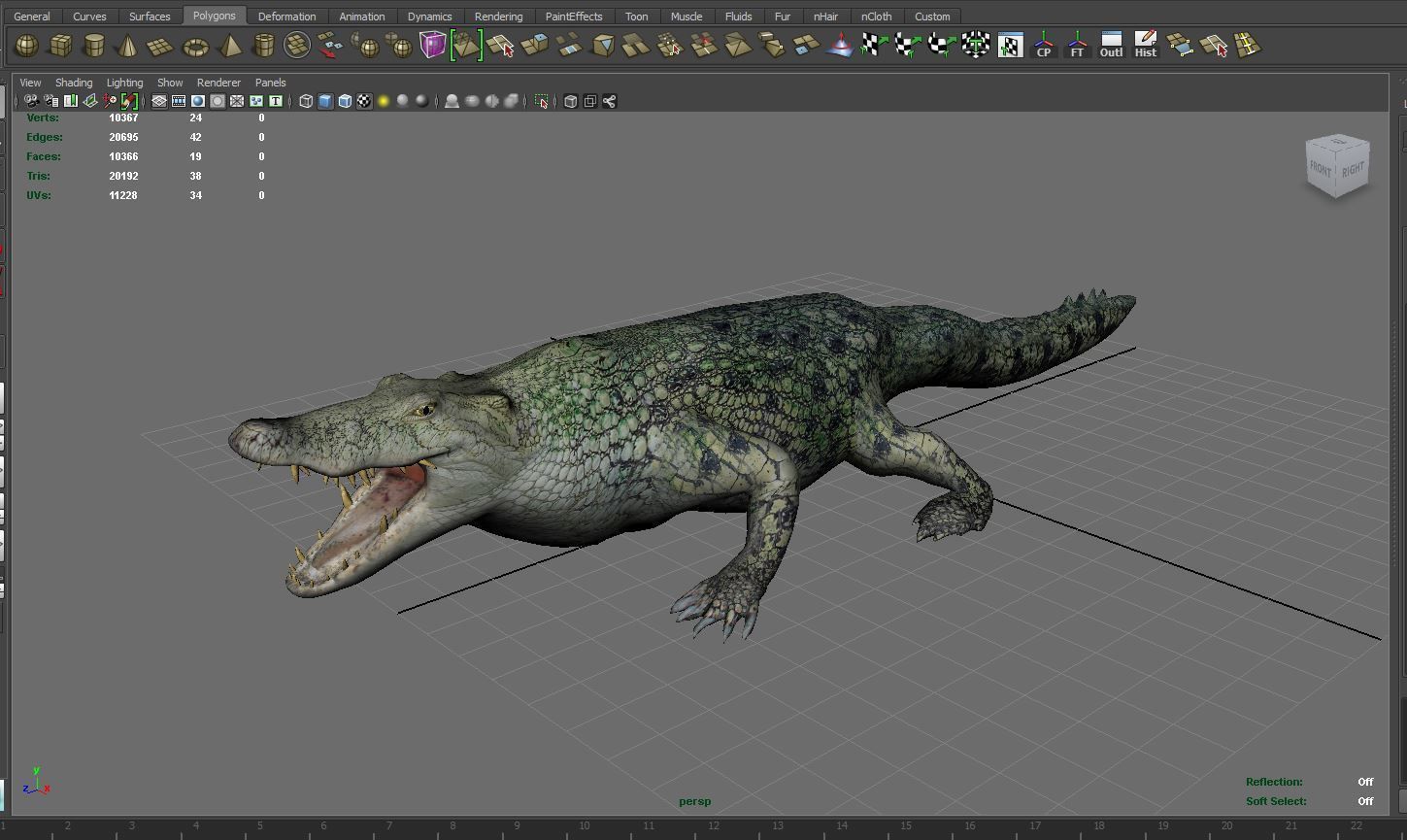Click the FT freeze transformations shelf button
Screen dimensions: 1407x840
pyautogui.click(x=1077, y=45)
